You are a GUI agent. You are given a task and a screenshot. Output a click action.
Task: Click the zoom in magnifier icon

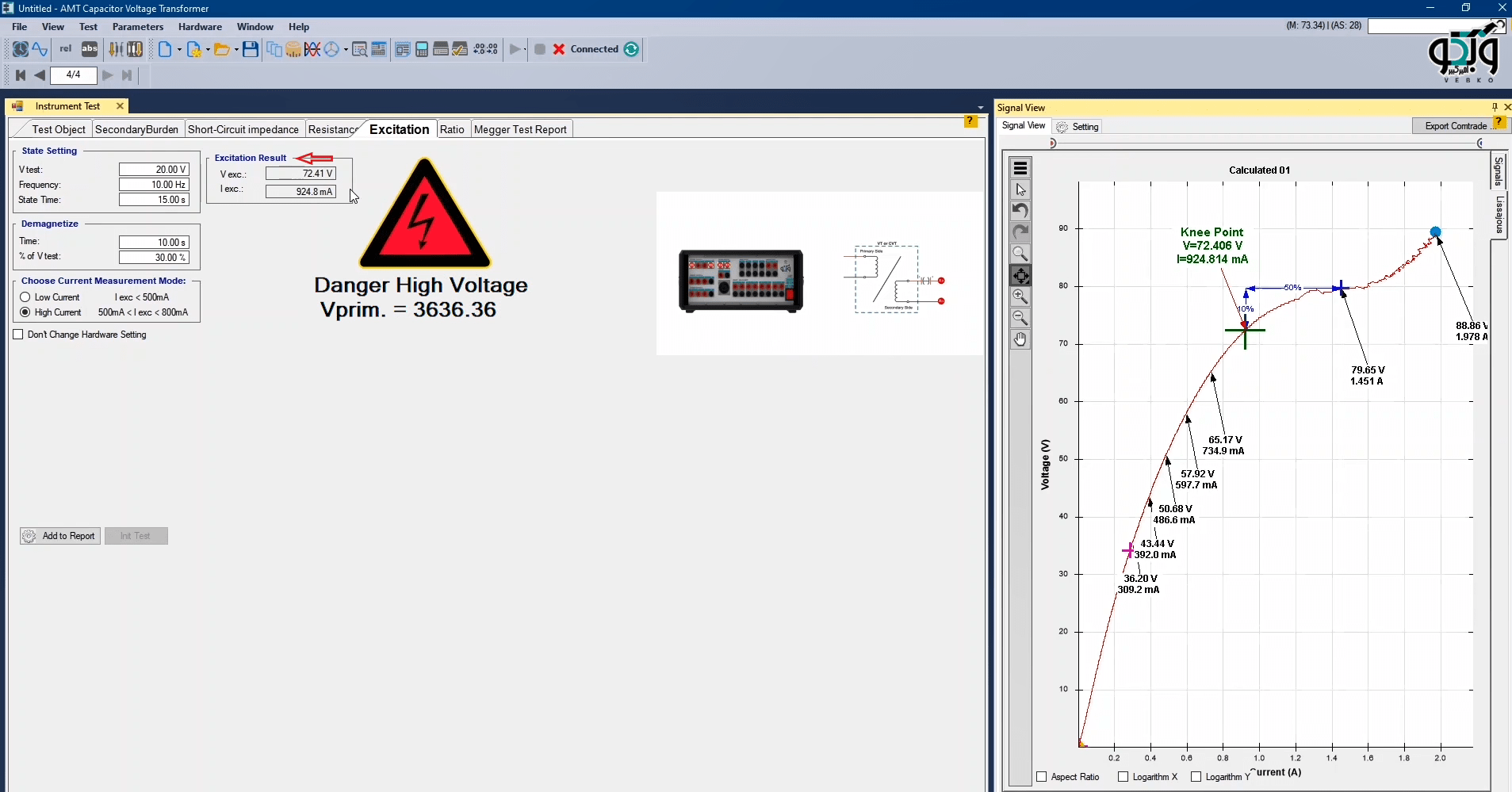(x=1020, y=297)
